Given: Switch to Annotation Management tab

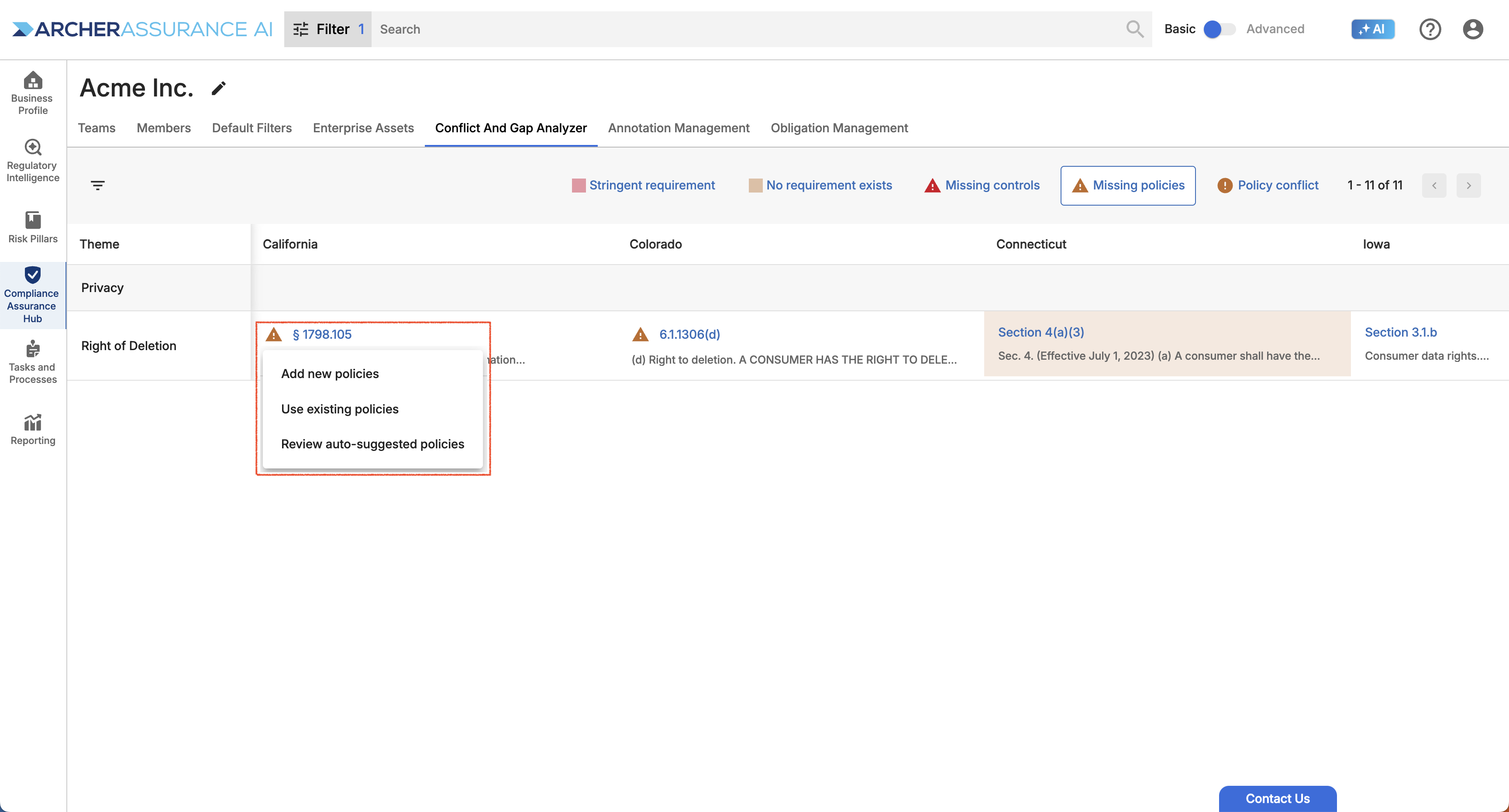Looking at the screenshot, I should click(679, 128).
